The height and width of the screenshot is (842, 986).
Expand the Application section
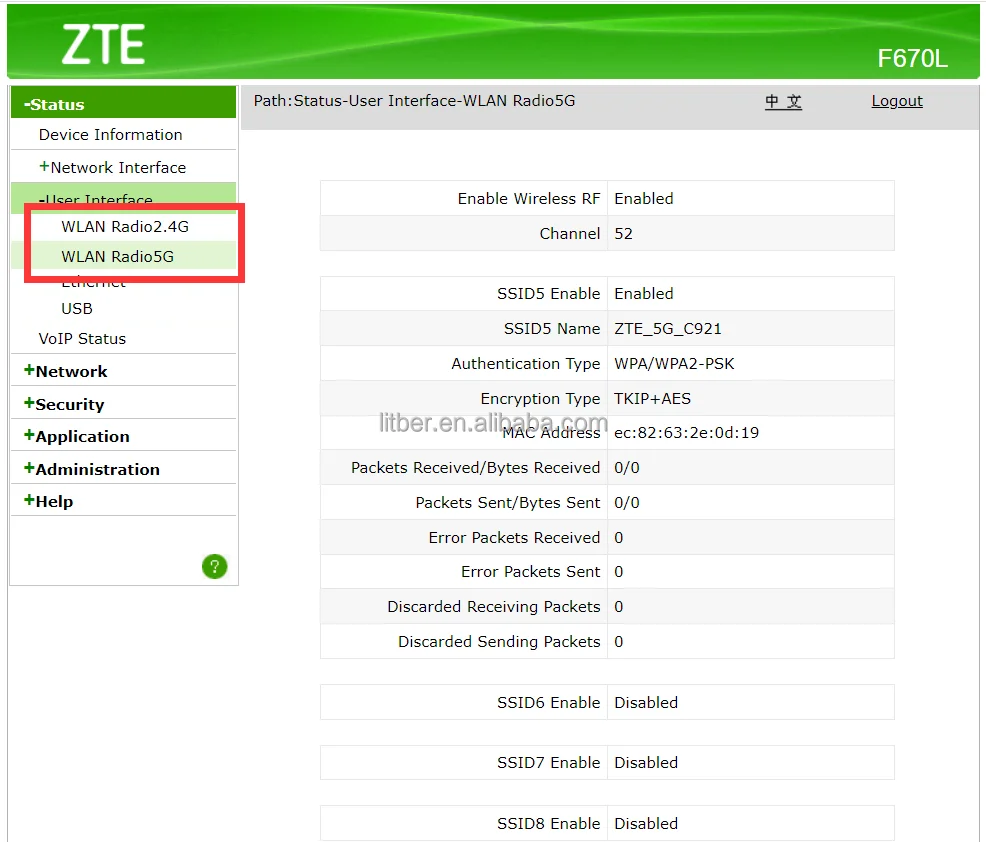pos(82,436)
